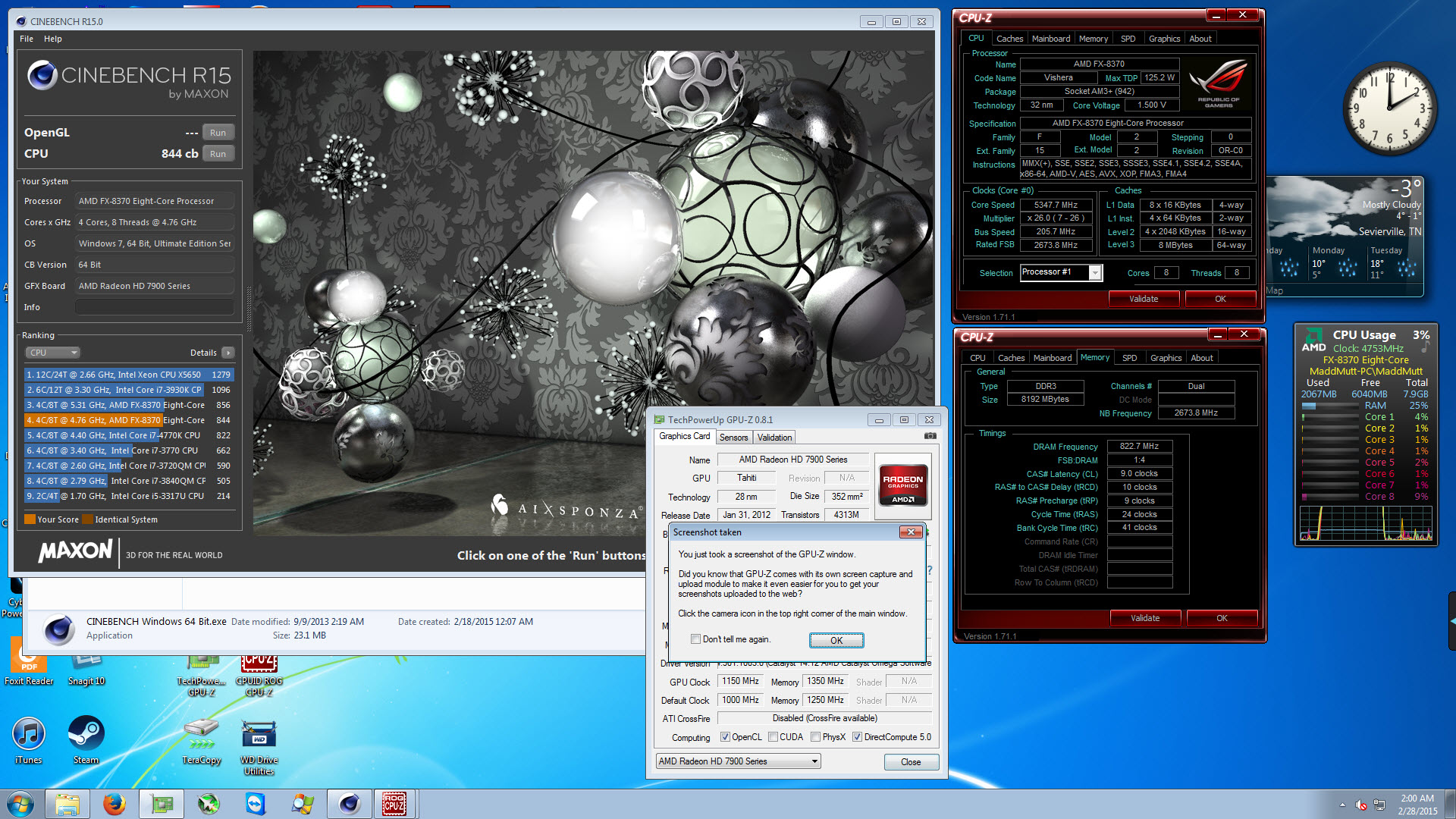This screenshot has width=1456, height=819.
Task: Switch to Mainboard tab in upper CPU-Z
Action: [1051, 39]
